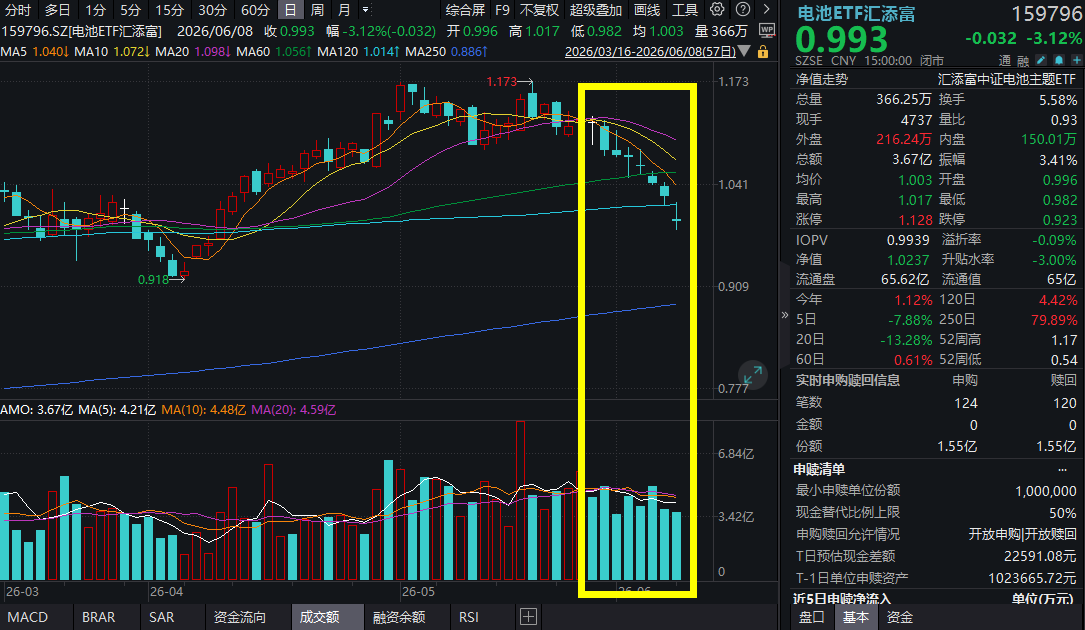
Task: Click the date range 2026/03/16-2026/06/08 link
Action: click(650, 52)
